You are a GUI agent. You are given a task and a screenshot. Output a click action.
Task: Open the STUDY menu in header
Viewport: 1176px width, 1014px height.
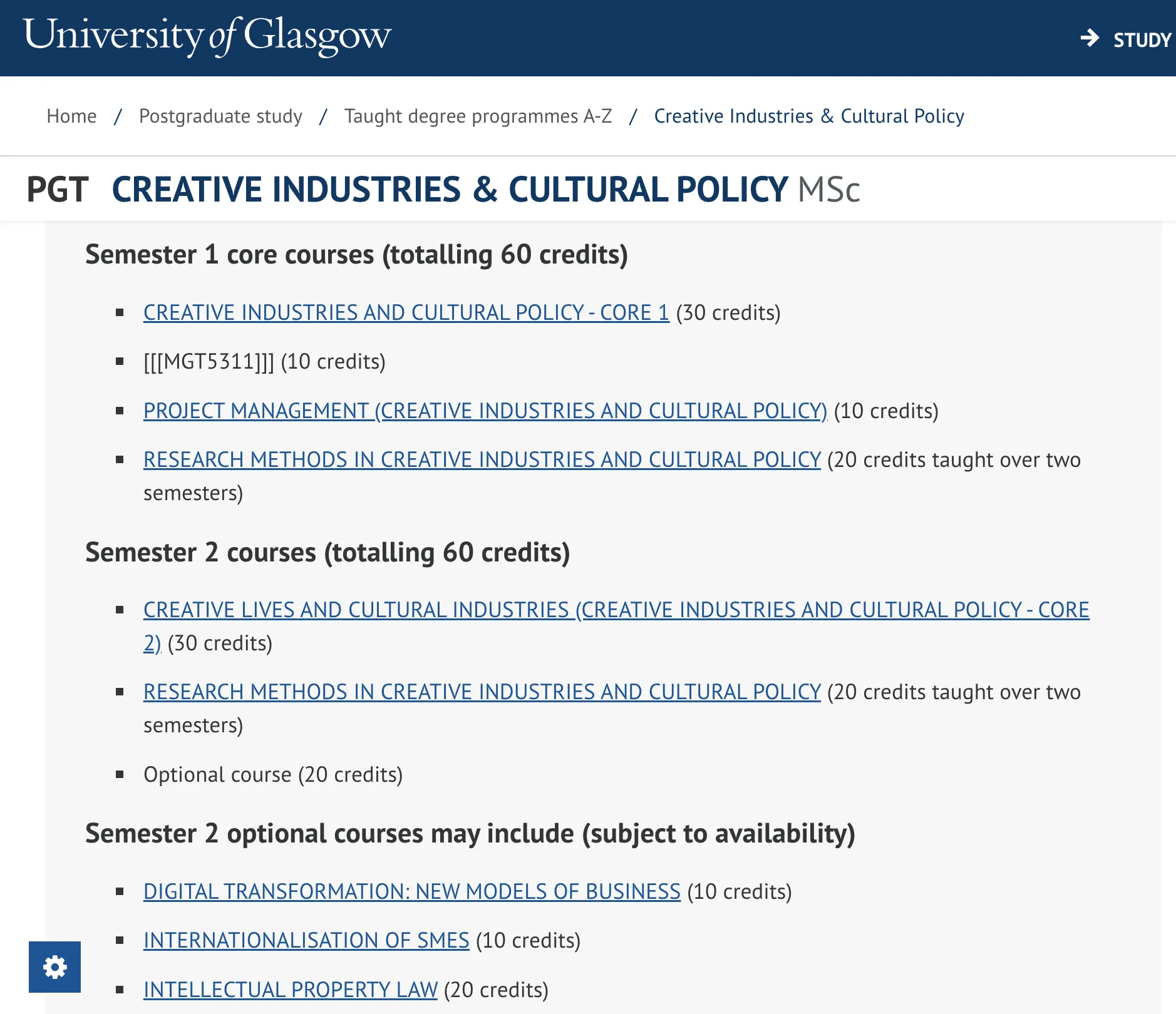[x=1142, y=40]
